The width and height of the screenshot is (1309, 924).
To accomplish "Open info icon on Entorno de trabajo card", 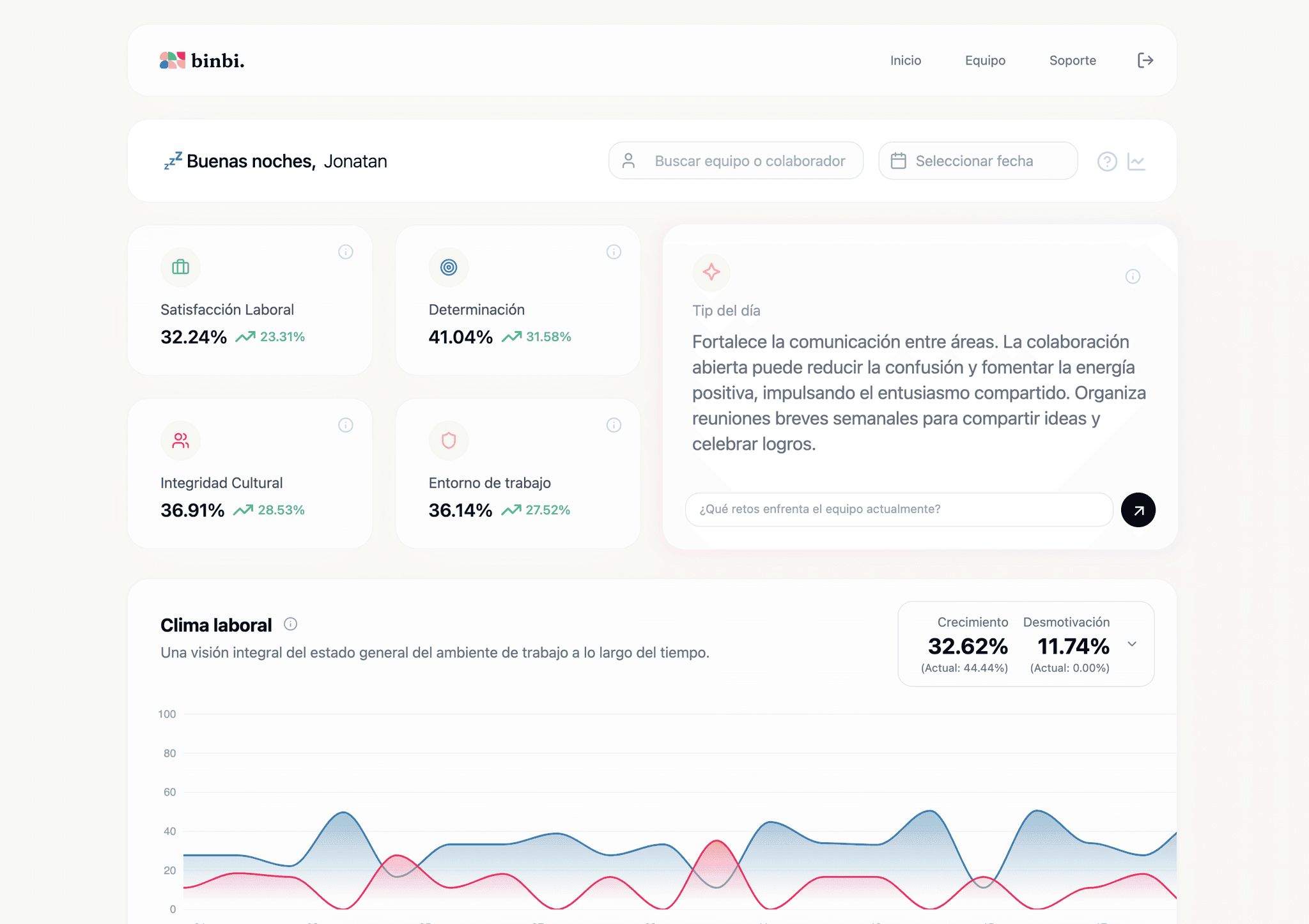I will (x=614, y=425).
